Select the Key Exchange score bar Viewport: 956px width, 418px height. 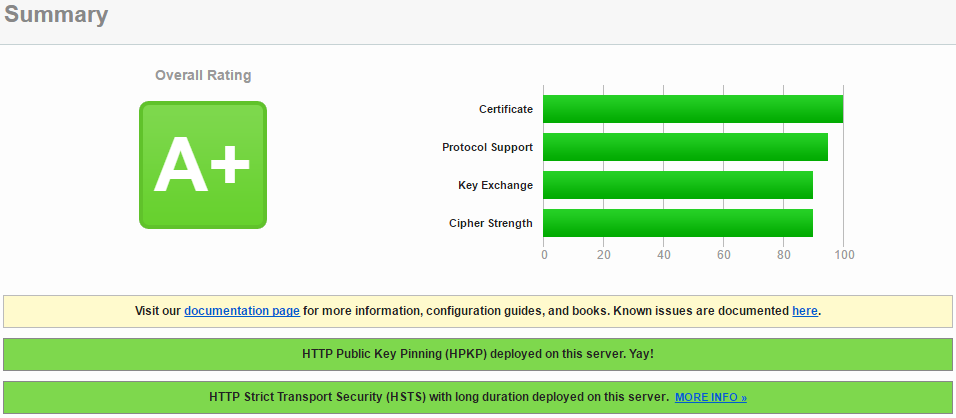click(x=677, y=185)
